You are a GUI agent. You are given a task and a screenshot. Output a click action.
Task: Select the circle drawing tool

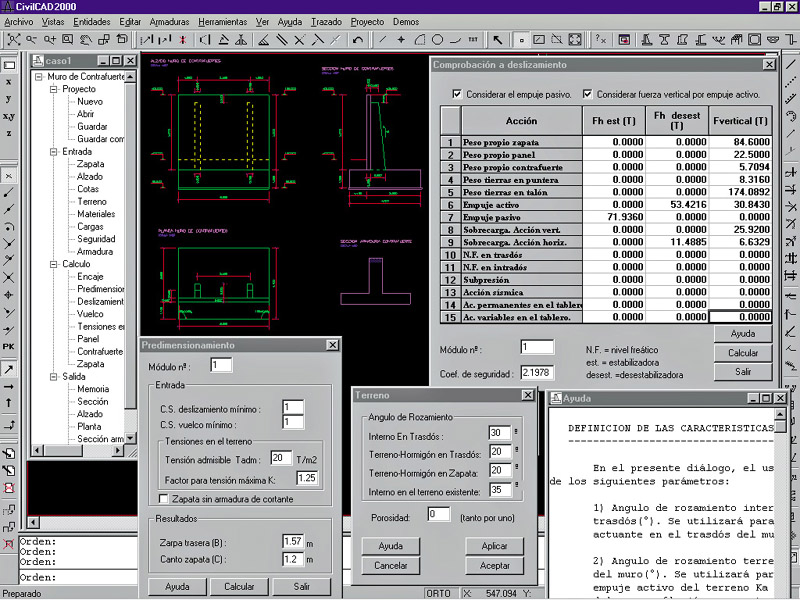click(x=438, y=40)
